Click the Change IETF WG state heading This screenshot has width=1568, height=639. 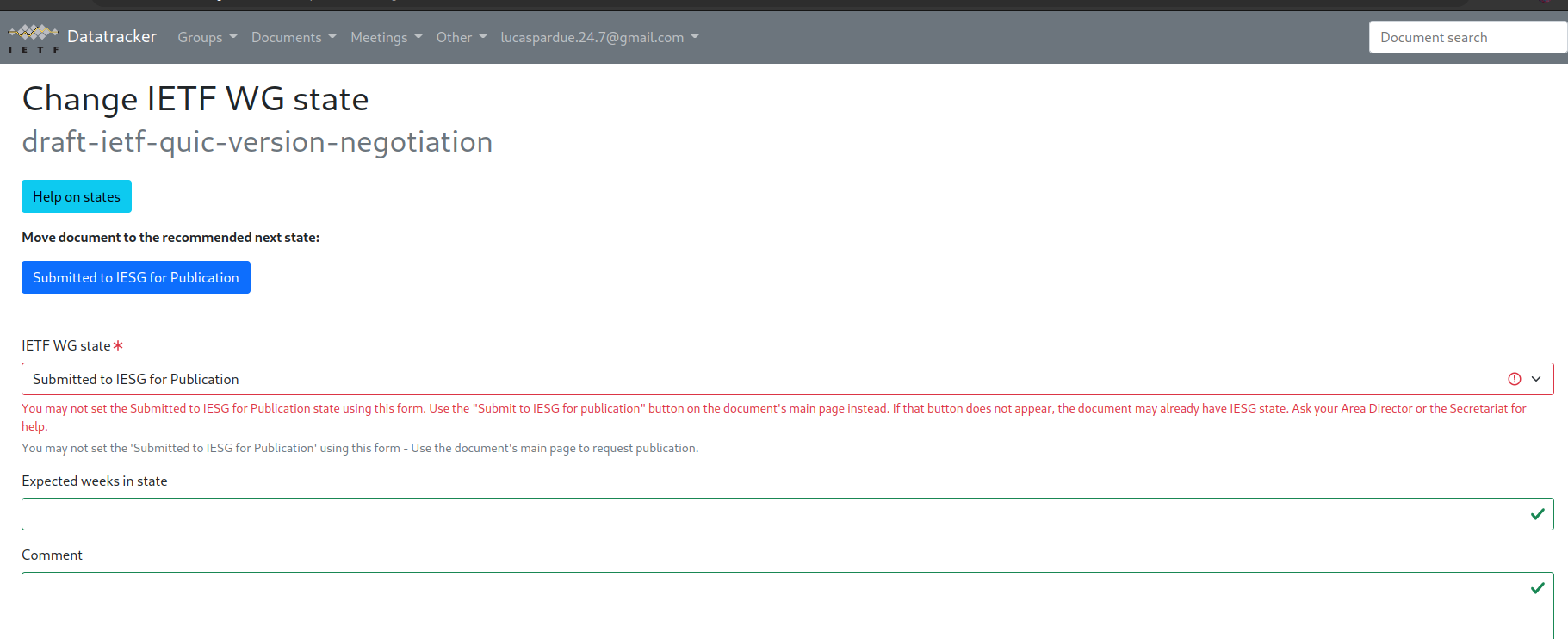[195, 99]
